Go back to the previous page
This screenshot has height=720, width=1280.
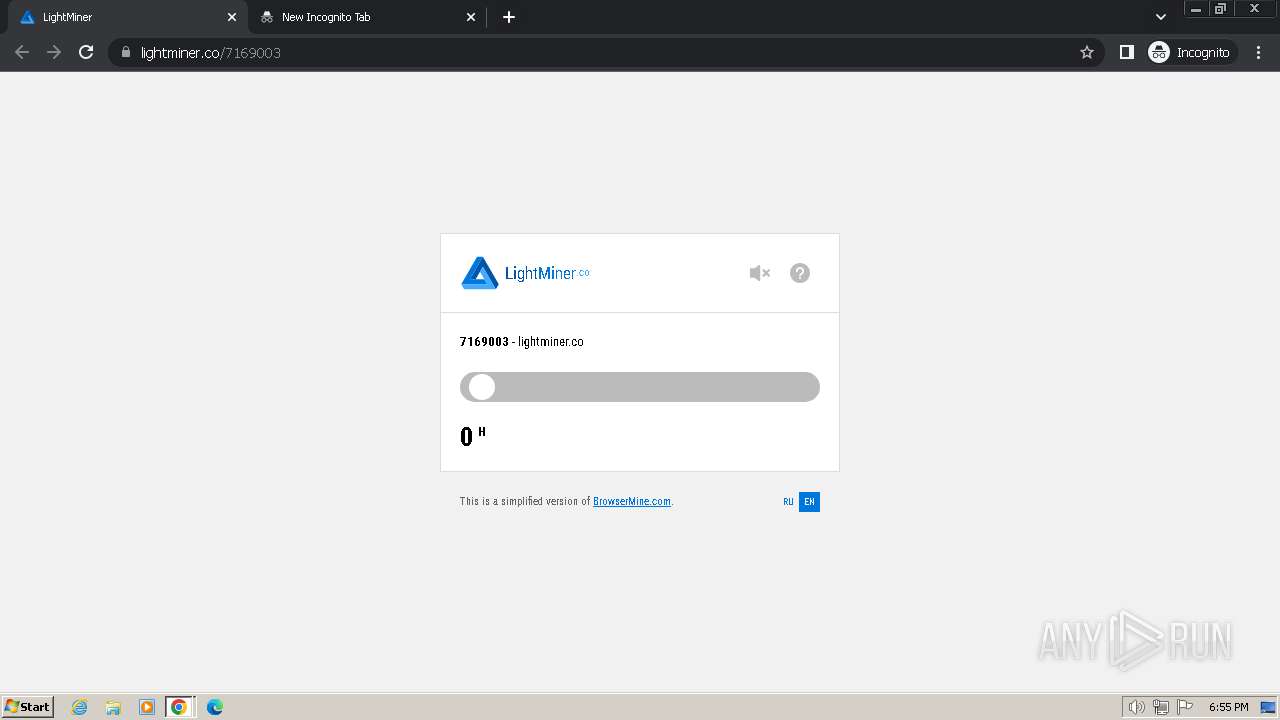[x=22, y=52]
